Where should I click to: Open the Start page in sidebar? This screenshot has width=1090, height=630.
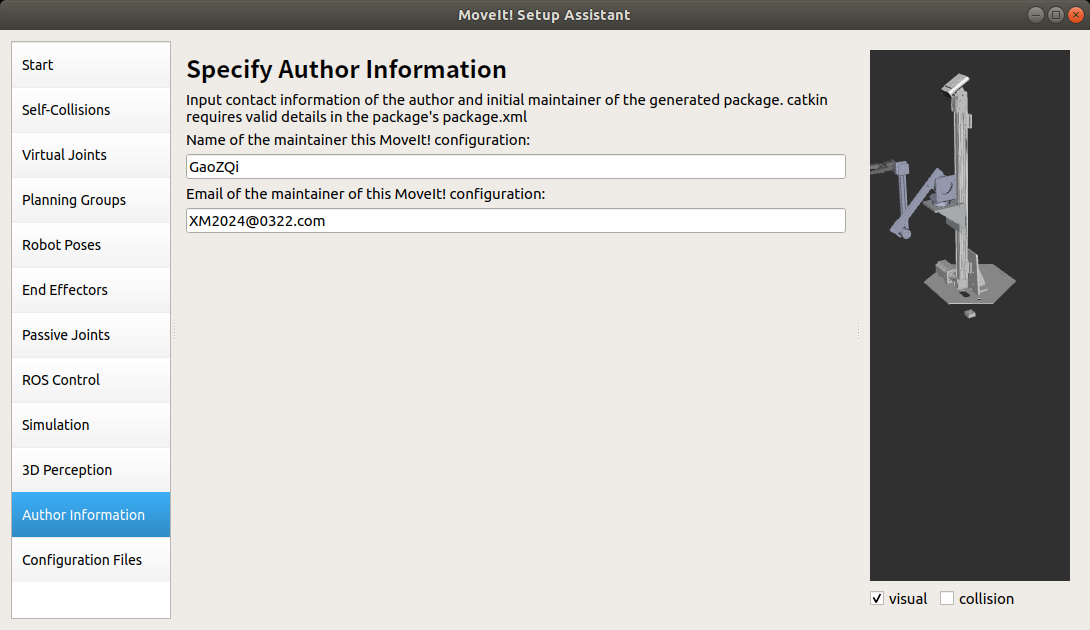point(91,65)
